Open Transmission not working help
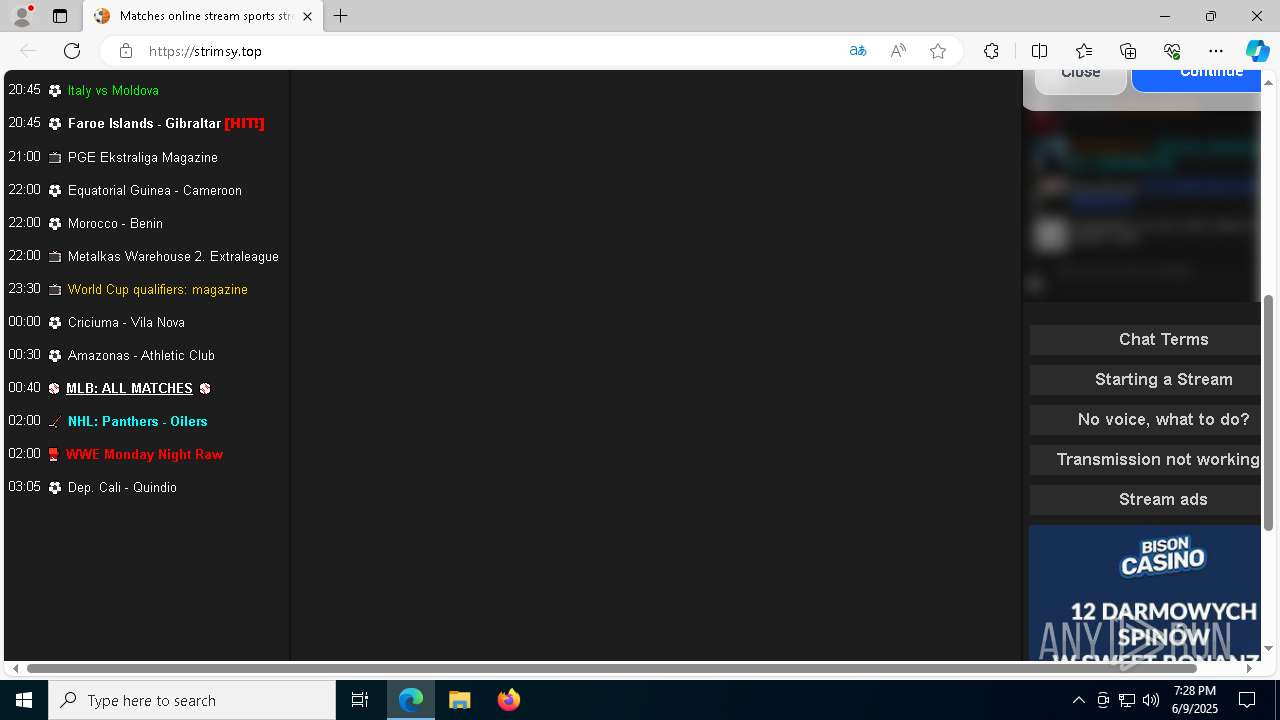Viewport: 1280px width, 720px height. (x=1145, y=459)
